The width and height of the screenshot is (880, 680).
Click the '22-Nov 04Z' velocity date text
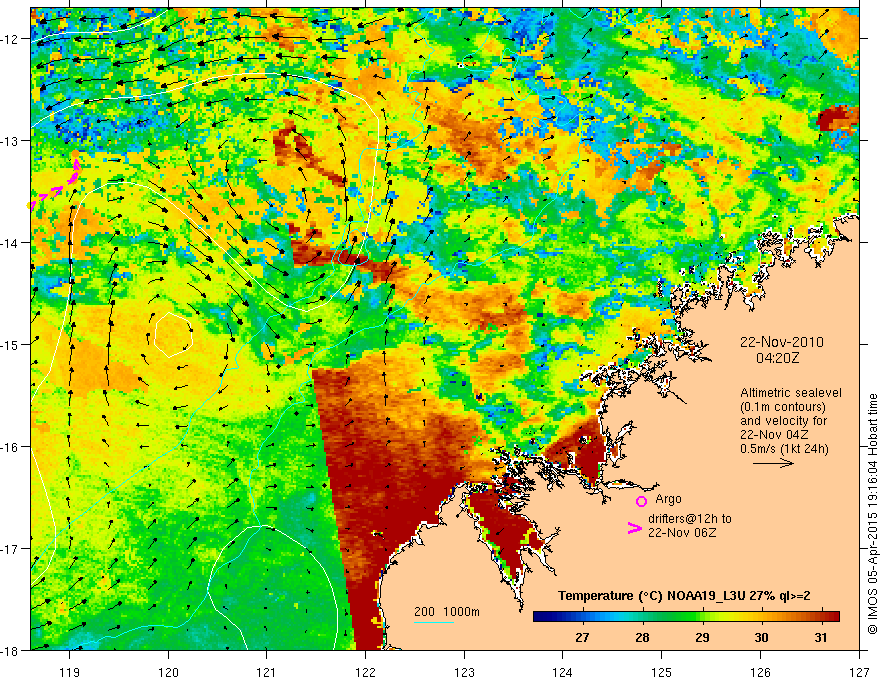[x=774, y=435]
